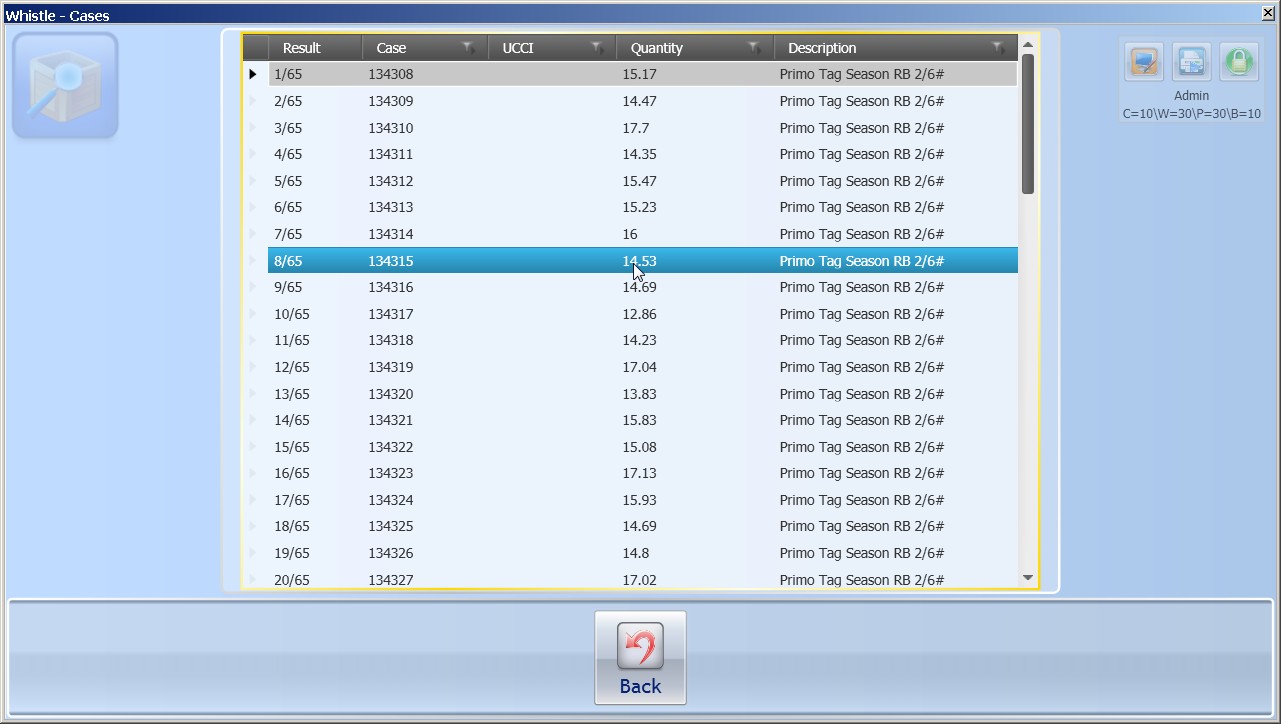
Task: Open the Description column filter
Action: pos(997,48)
